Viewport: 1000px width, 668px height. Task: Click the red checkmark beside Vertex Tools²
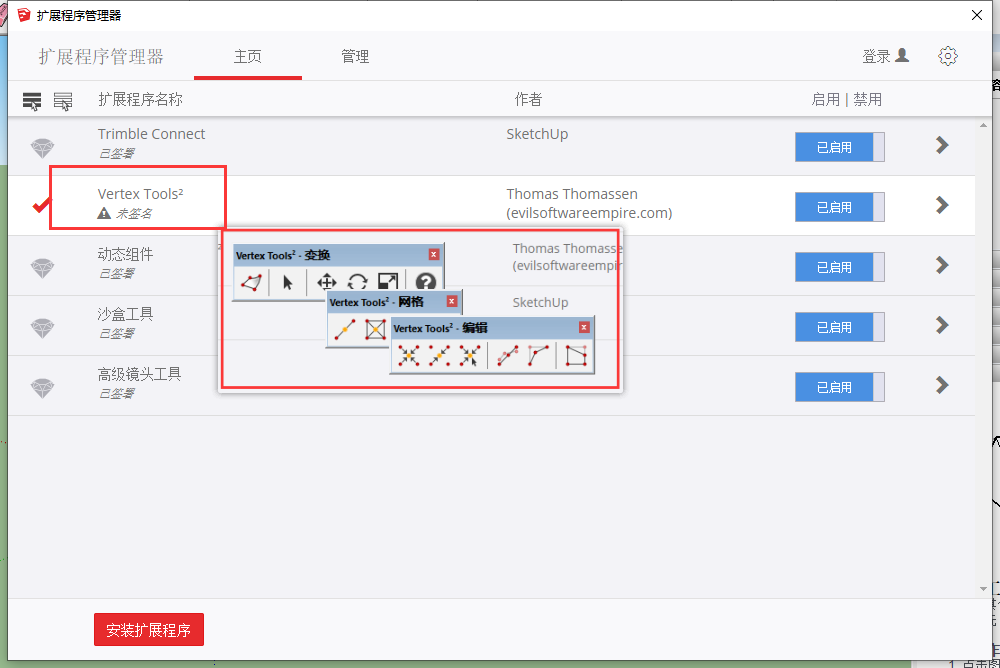(x=41, y=205)
